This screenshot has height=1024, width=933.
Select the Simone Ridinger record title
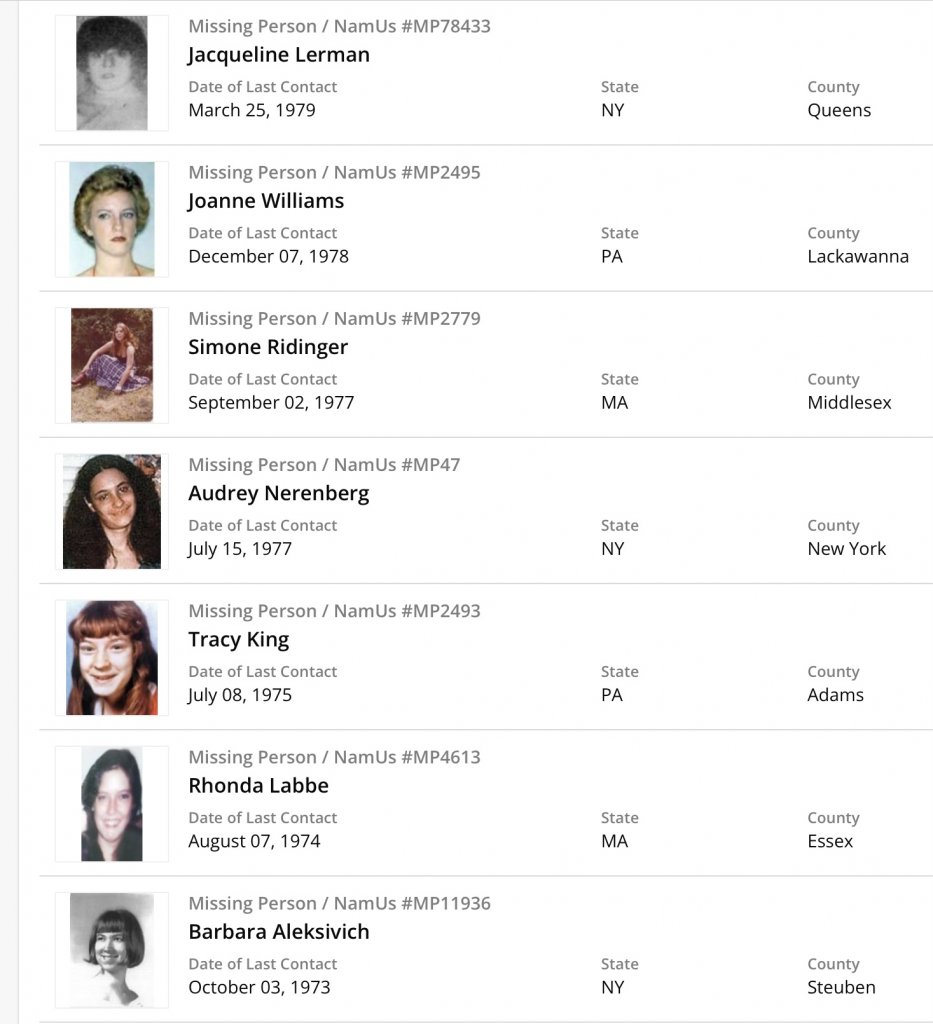click(x=268, y=347)
